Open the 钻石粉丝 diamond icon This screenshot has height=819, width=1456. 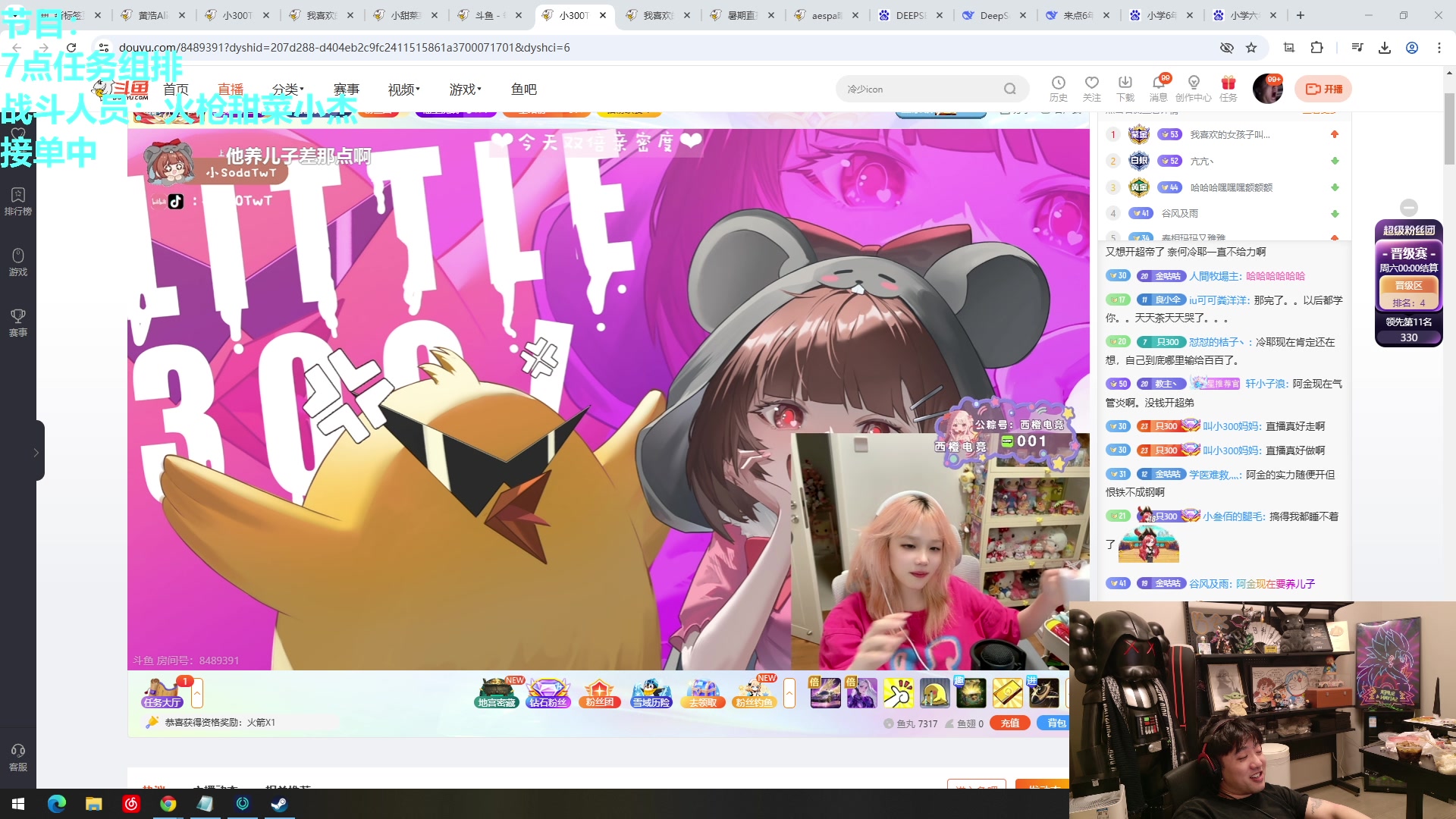pos(548,693)
